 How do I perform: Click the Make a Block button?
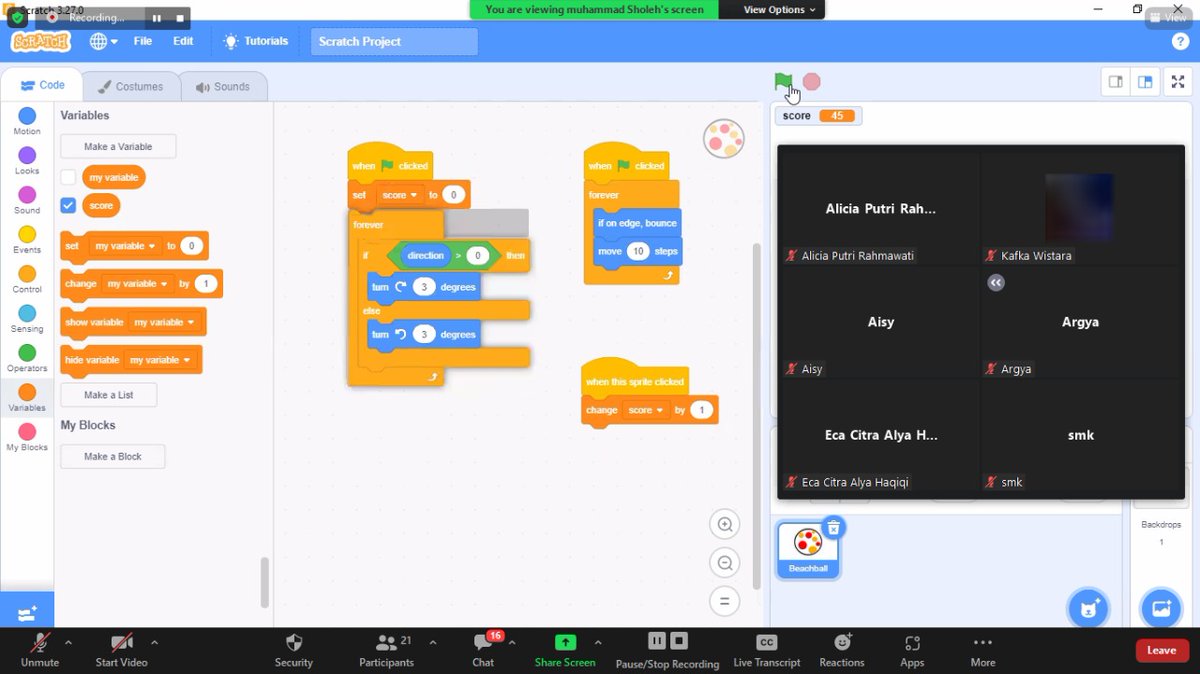(x=112, y=456)
